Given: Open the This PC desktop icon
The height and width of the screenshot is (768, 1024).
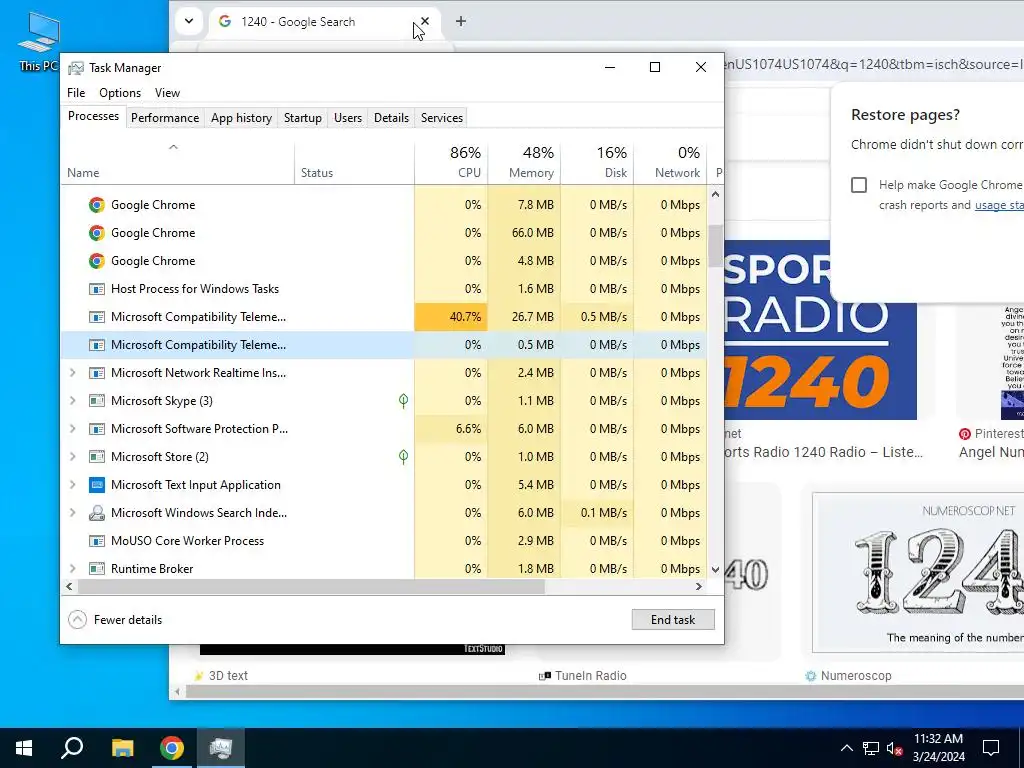Looking at the screenshot, I should [39, 41].
